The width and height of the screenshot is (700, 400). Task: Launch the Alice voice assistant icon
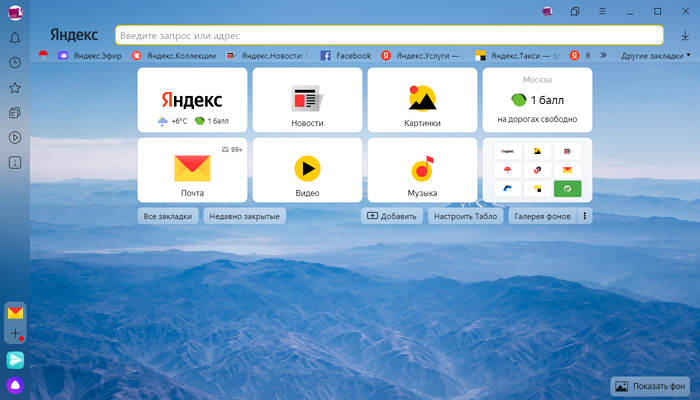pyautogui.click(x=15, y=385)
